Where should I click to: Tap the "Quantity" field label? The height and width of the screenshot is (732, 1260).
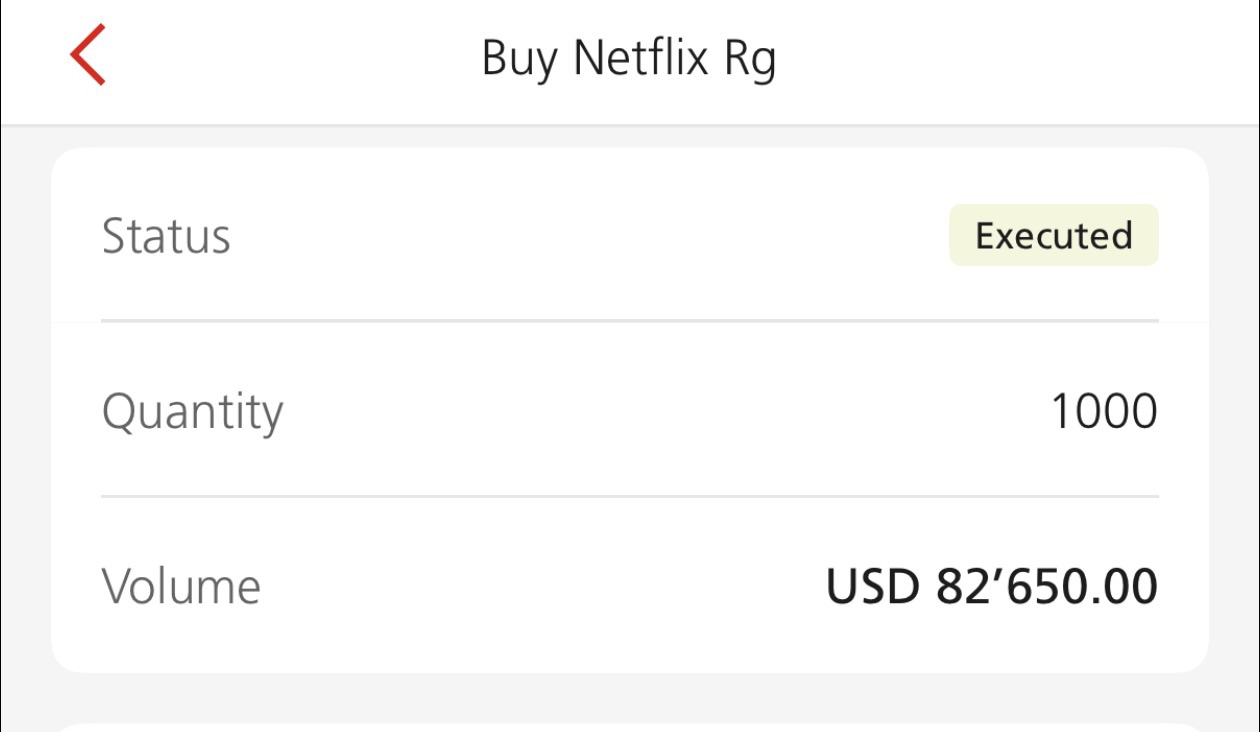click(192, 411)
